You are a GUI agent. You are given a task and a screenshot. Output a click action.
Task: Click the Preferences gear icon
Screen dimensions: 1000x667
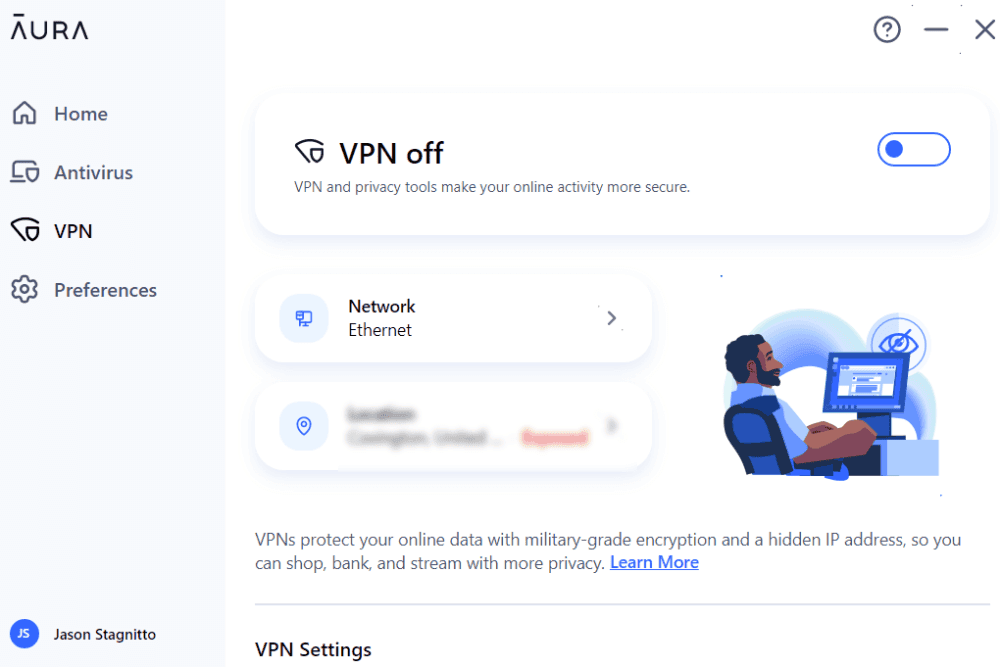pyautogui.click(x=24, y=290)
